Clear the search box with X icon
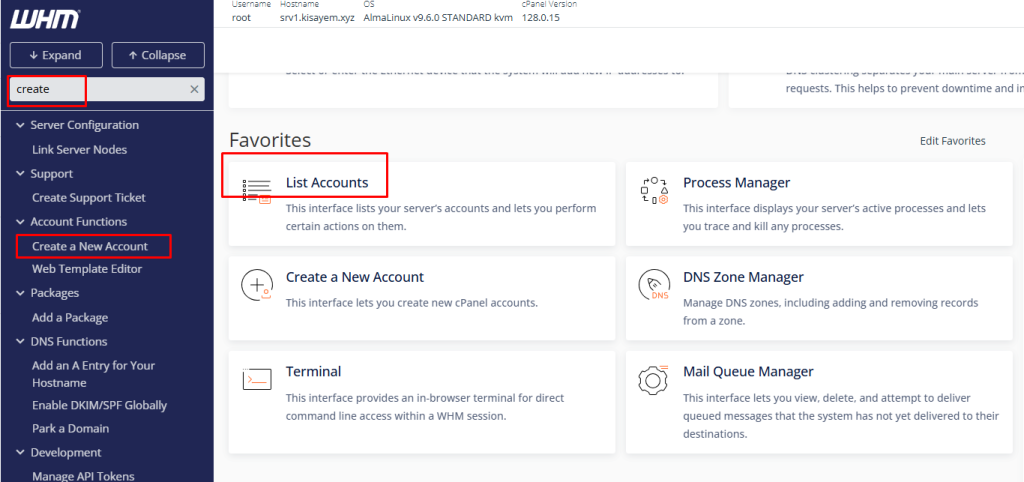The image size is (1024, 482). coord(194,90)
